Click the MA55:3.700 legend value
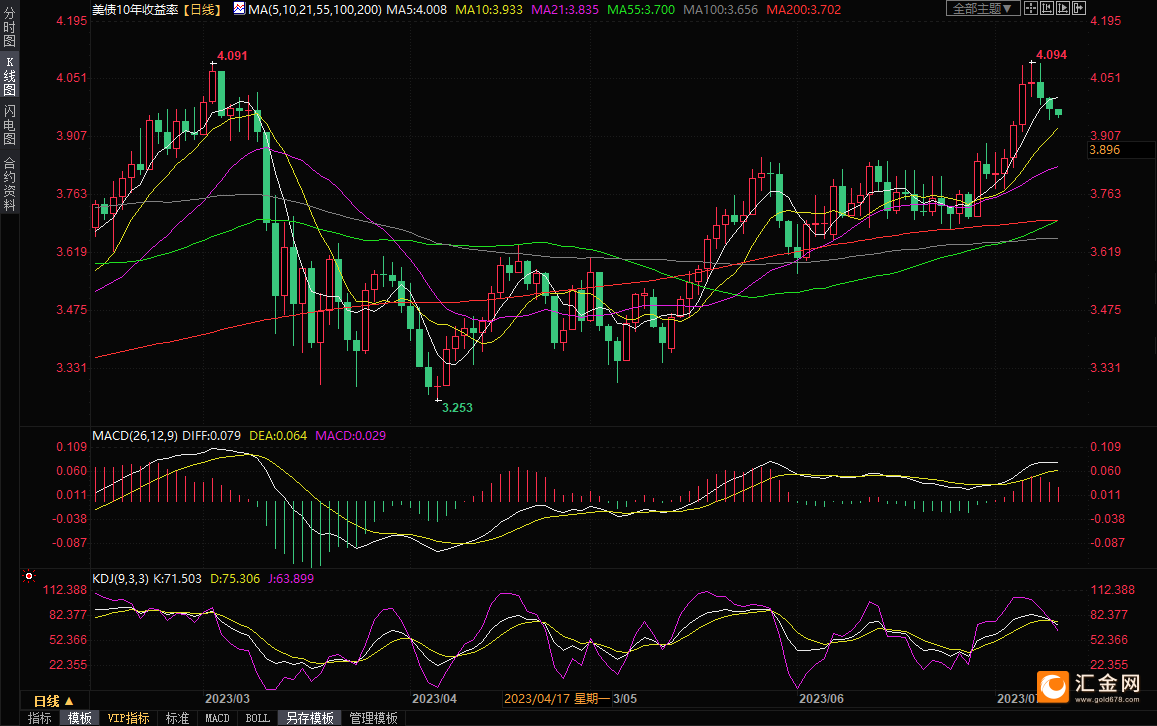 [x=641, y=10]
